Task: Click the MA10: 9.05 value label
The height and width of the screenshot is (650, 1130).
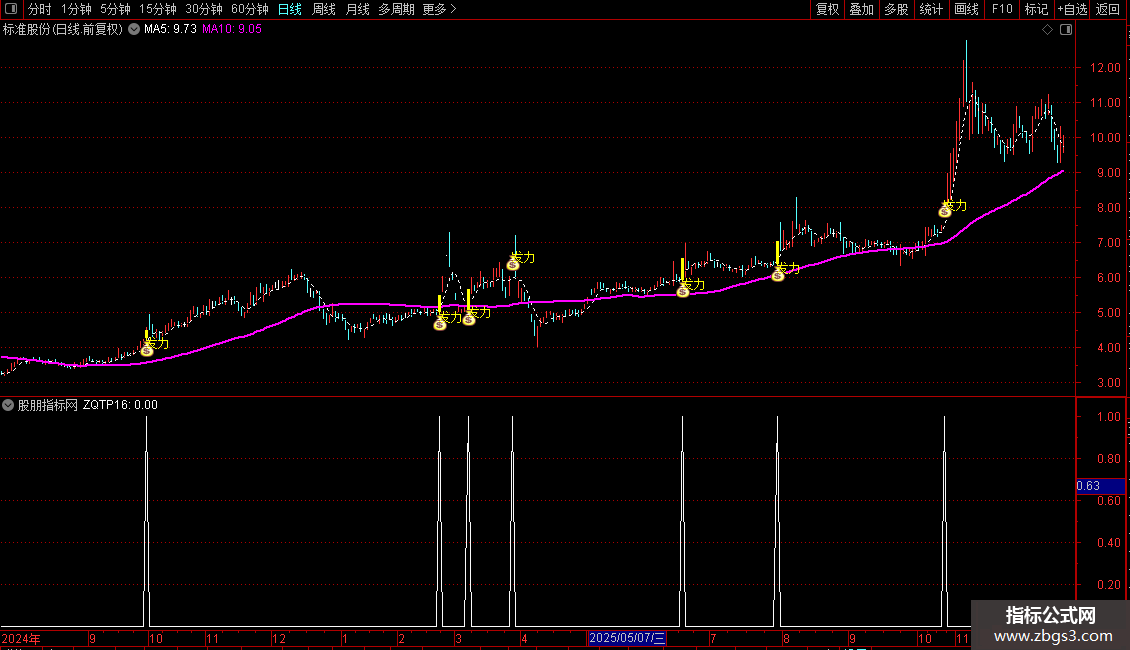Action: pos(231,30)
